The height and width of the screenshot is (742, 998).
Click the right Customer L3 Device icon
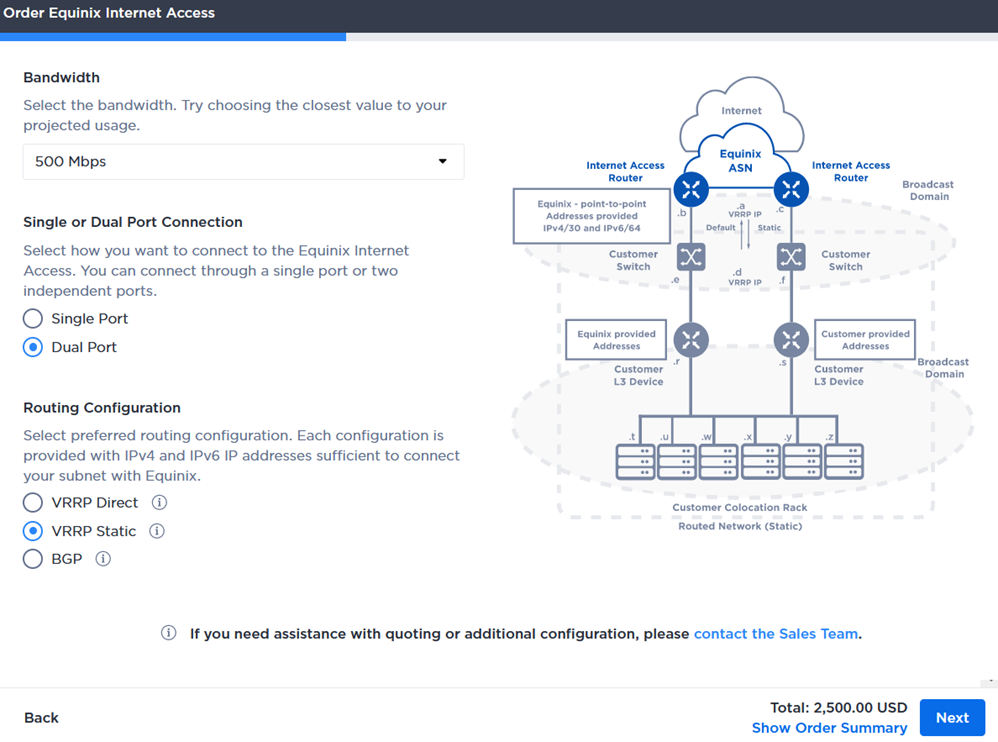(791, 340)
